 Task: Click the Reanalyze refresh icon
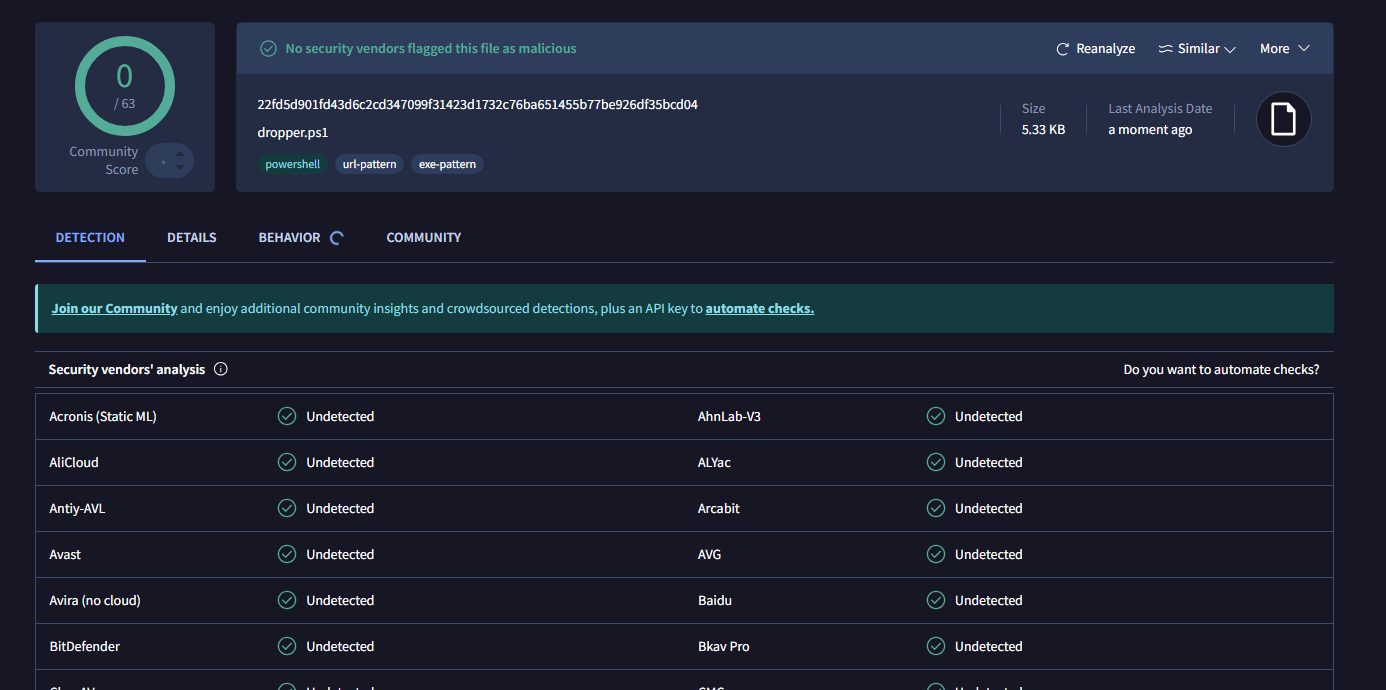coord(1063,49)
